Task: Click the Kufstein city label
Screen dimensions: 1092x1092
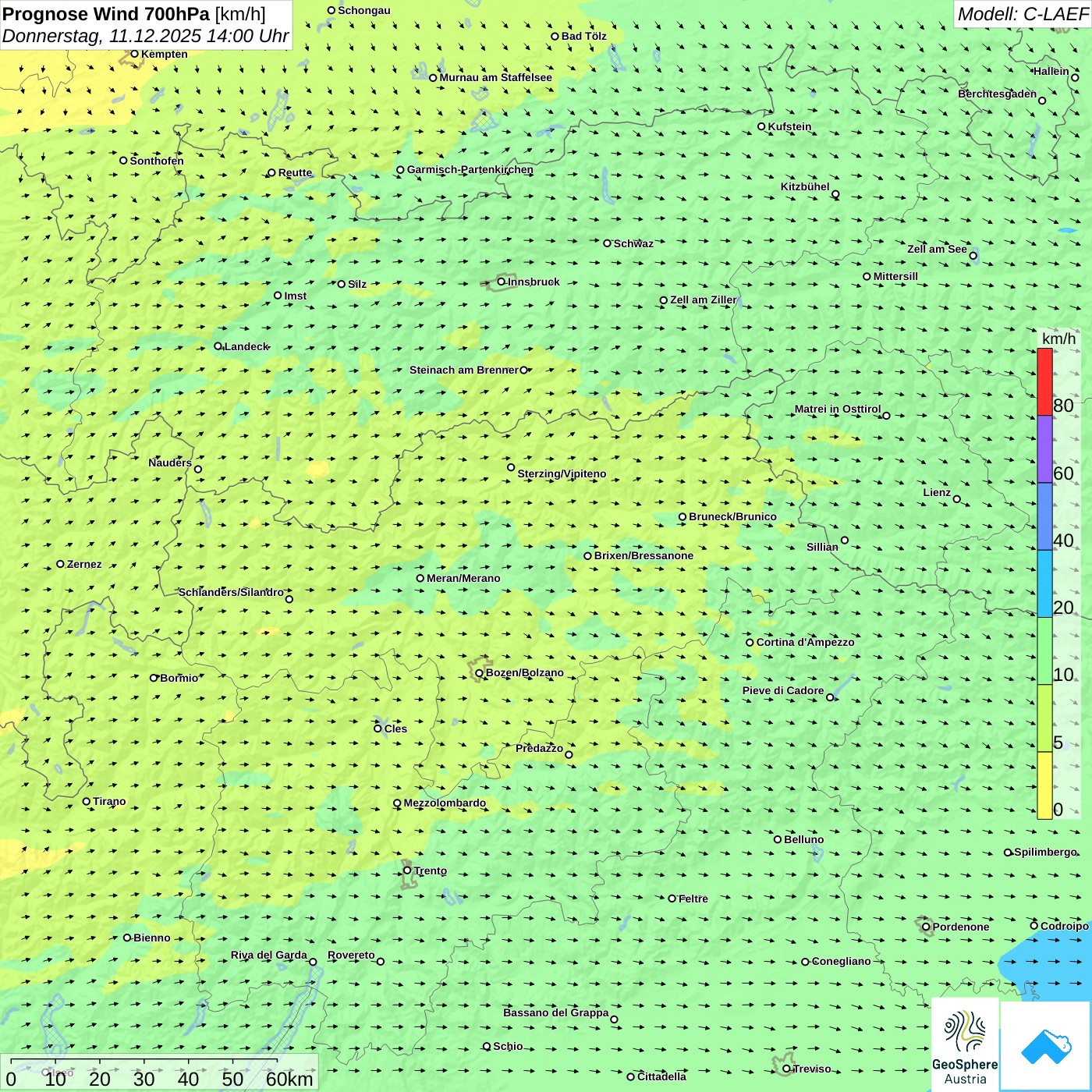Action: pos(789,126)
